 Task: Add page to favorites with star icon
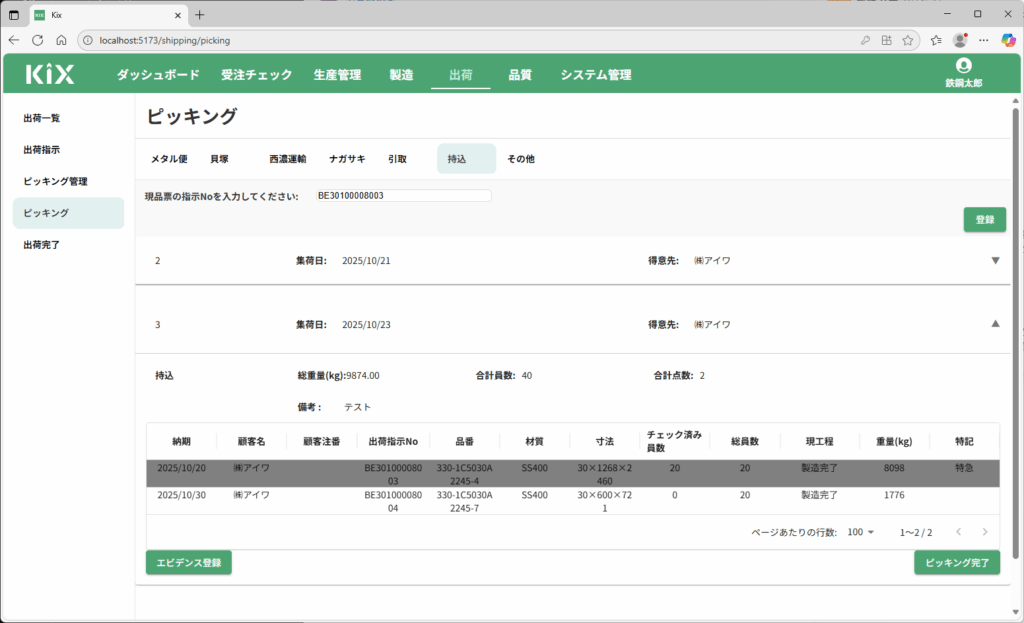coord(908,40)
